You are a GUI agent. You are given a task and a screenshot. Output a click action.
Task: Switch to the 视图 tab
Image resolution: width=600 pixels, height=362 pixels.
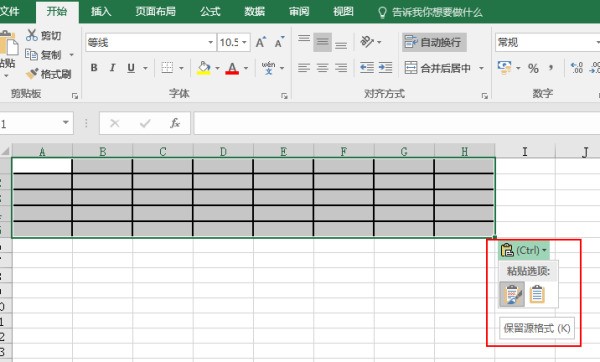343,11
